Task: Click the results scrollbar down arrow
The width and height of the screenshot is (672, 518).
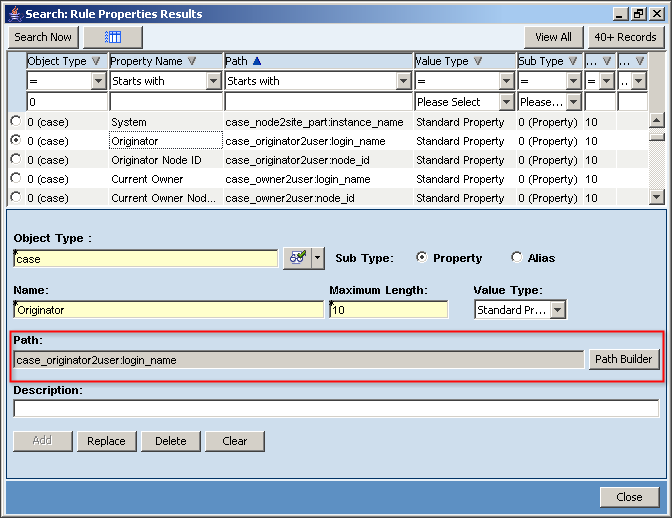Action: [x=656, y=198]
